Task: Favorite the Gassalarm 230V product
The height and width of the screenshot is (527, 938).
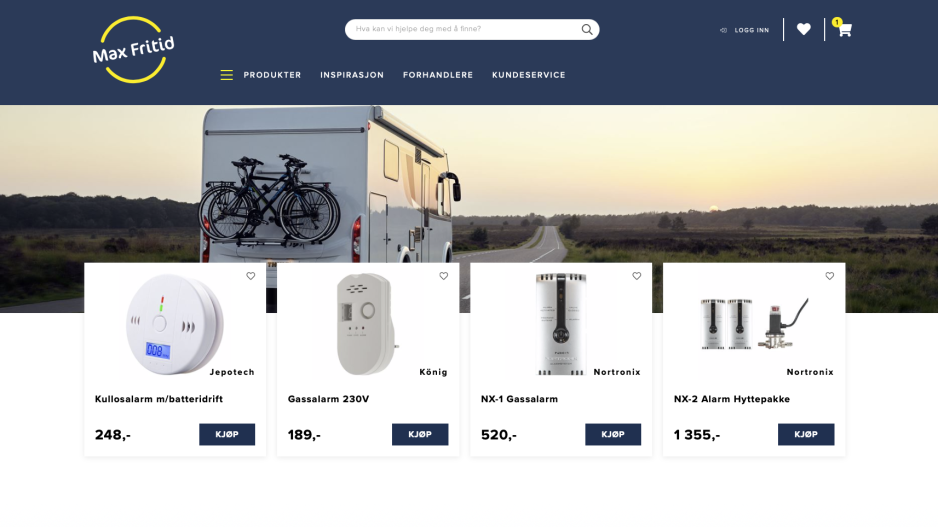Action: coord(444,276)
